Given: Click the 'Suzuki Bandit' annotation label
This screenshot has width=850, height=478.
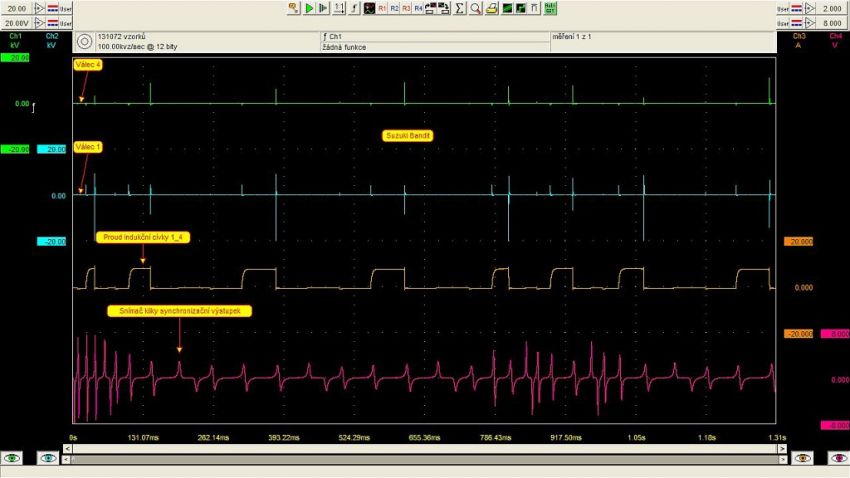Looking at the screenshot, I should (407, 135).
